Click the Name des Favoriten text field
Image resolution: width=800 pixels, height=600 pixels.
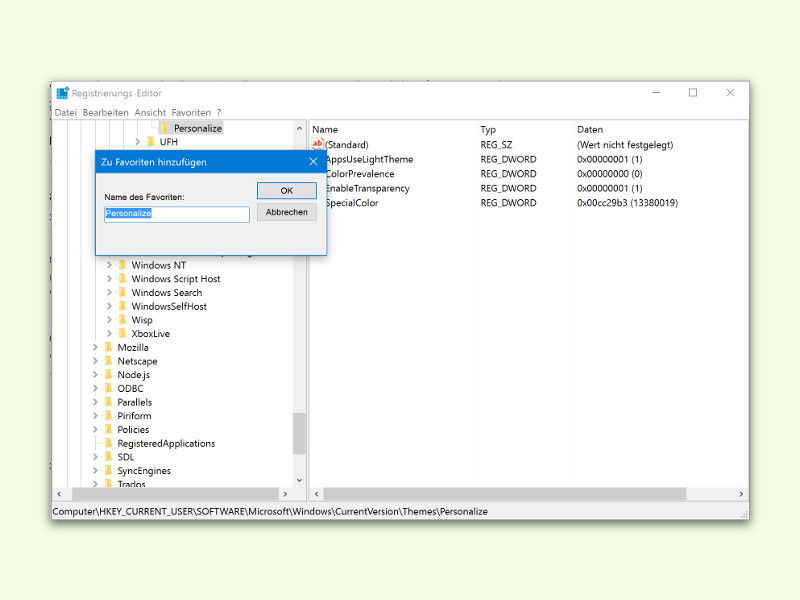tap(177, 214)
